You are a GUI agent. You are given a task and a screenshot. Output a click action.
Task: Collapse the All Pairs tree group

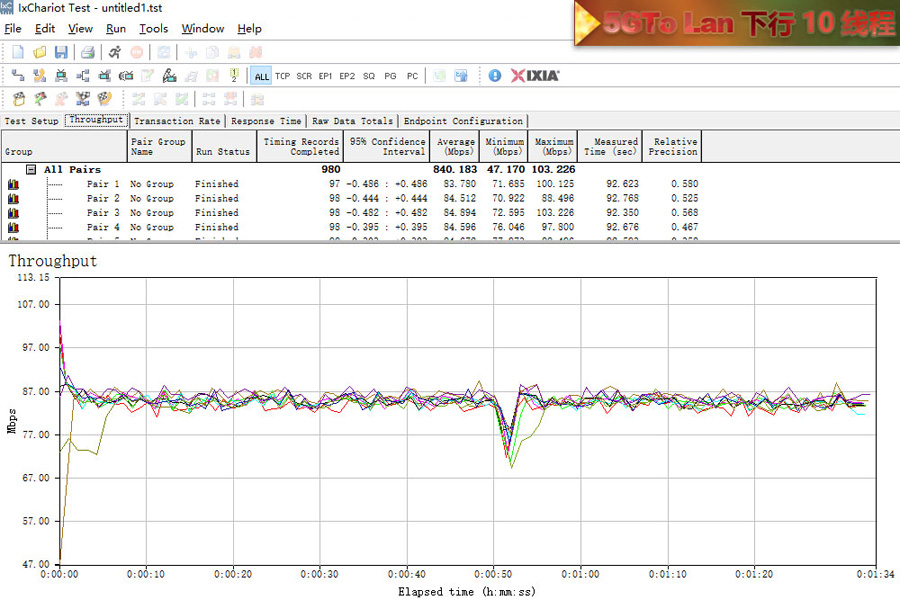[31, 169]
